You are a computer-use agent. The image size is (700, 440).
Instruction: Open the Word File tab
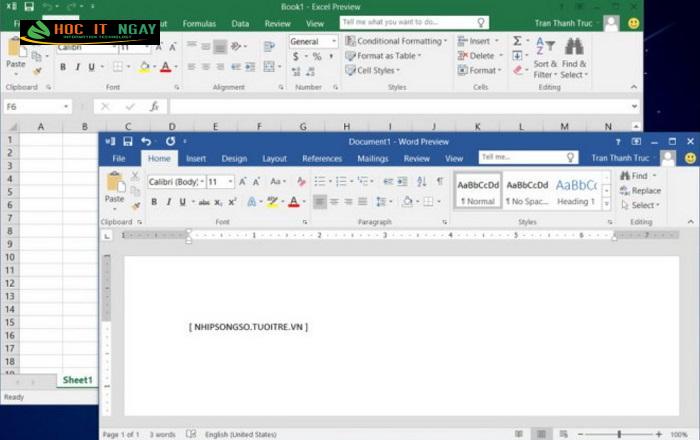click(119, 158)
